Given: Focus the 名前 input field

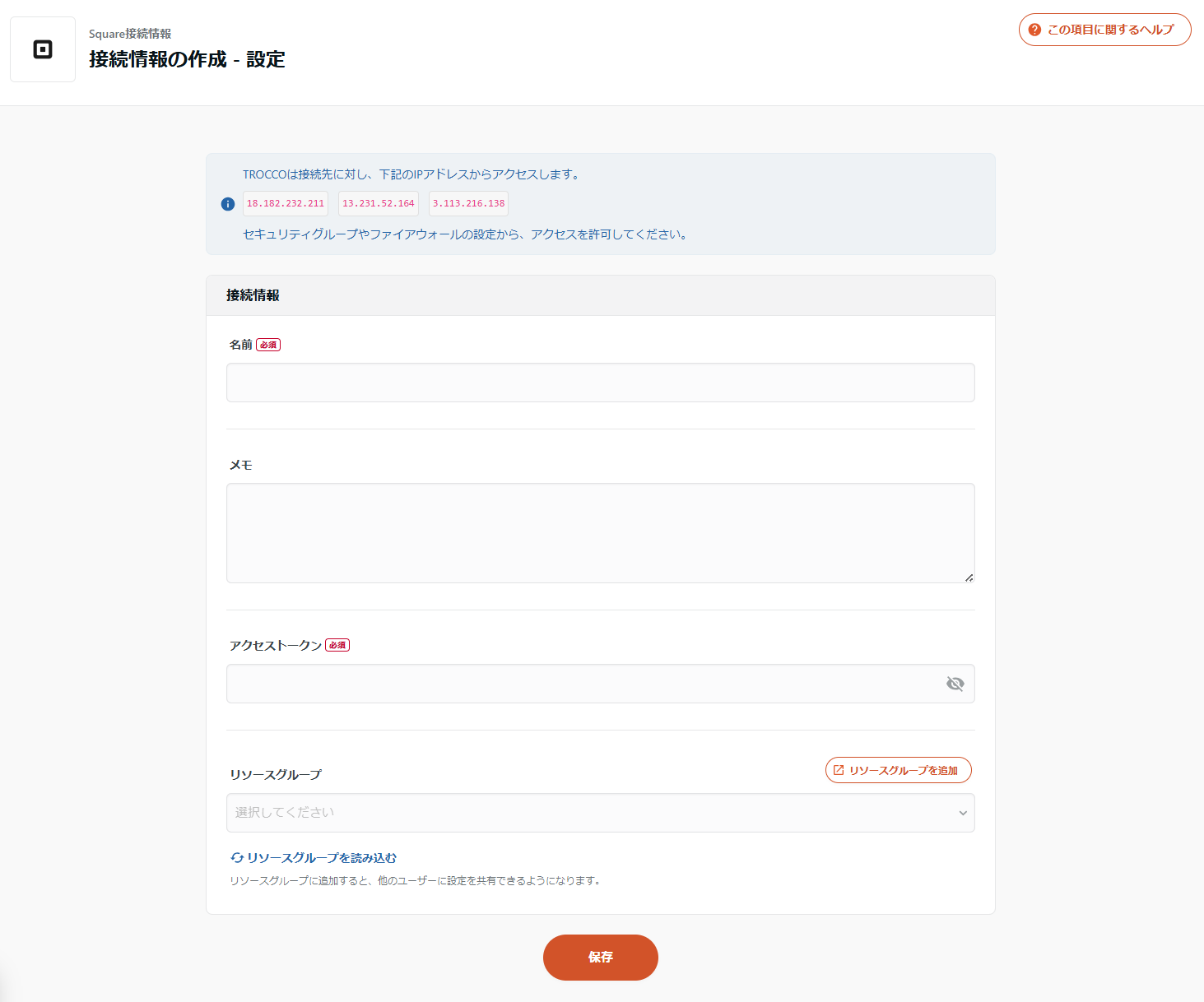Looking at the screenshot, I should tap(601, 383).
